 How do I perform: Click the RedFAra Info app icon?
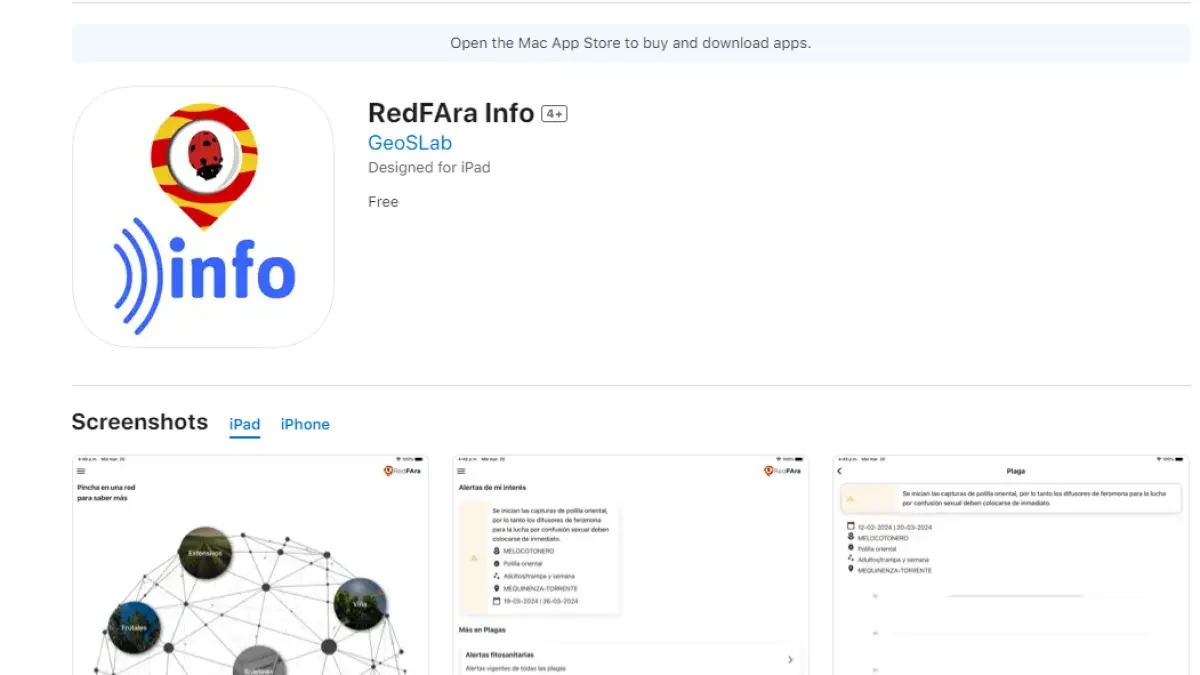point(203,217)
